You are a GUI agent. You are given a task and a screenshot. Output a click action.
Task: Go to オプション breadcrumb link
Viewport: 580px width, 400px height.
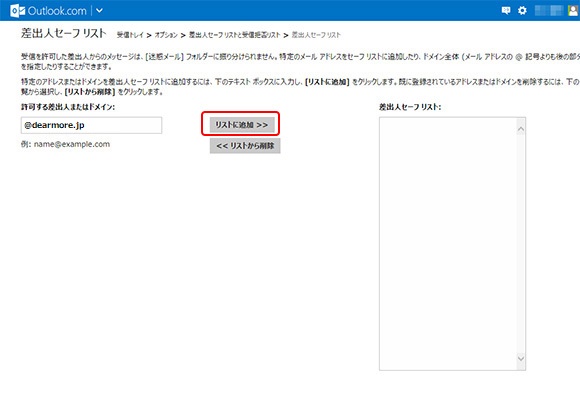click(166, 35)
